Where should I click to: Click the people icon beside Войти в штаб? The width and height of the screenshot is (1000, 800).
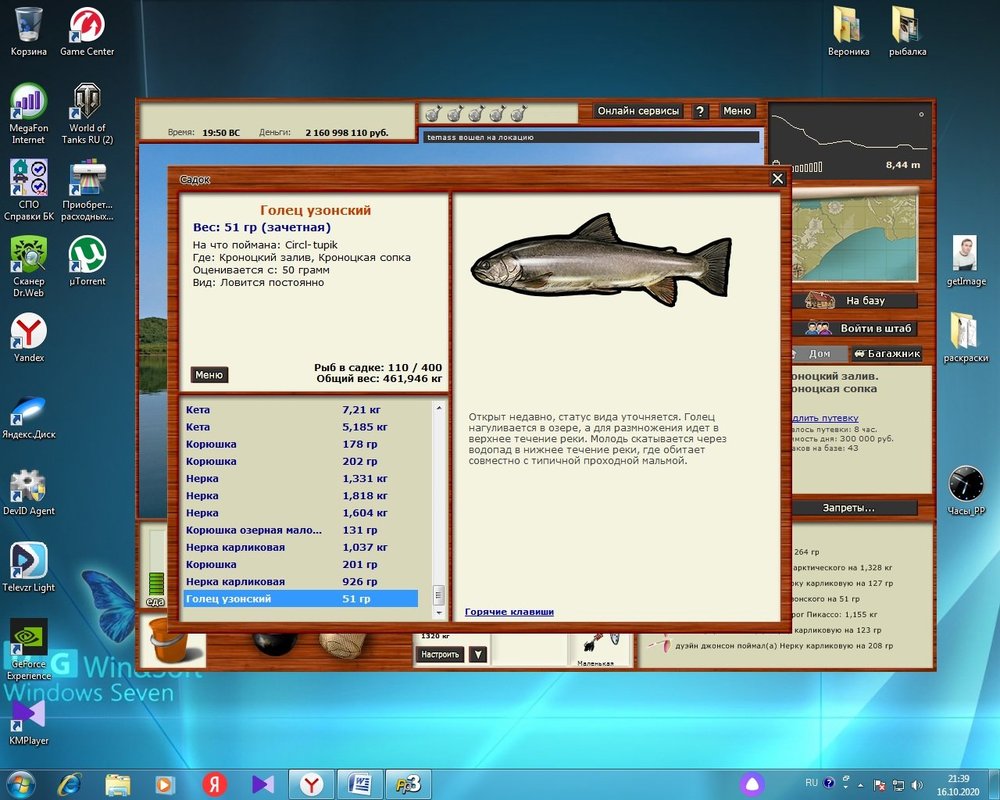tap(818, 328)
